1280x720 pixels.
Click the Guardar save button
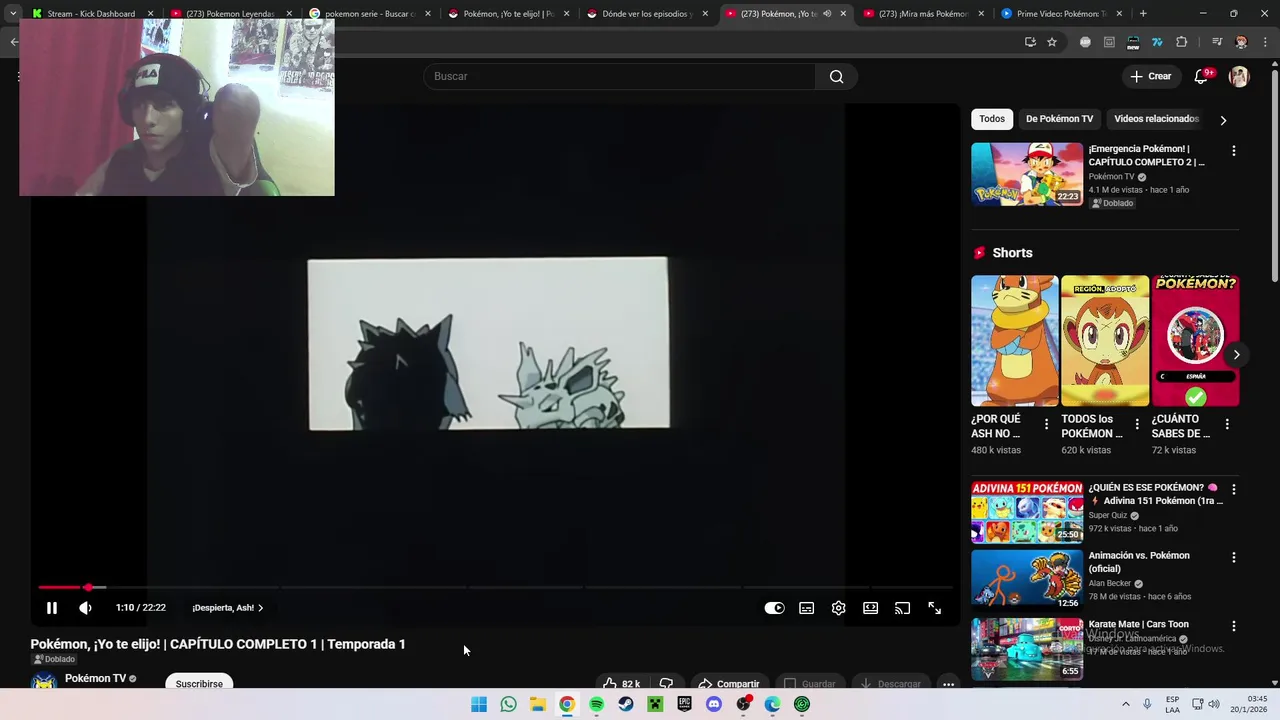pos(810,684)
